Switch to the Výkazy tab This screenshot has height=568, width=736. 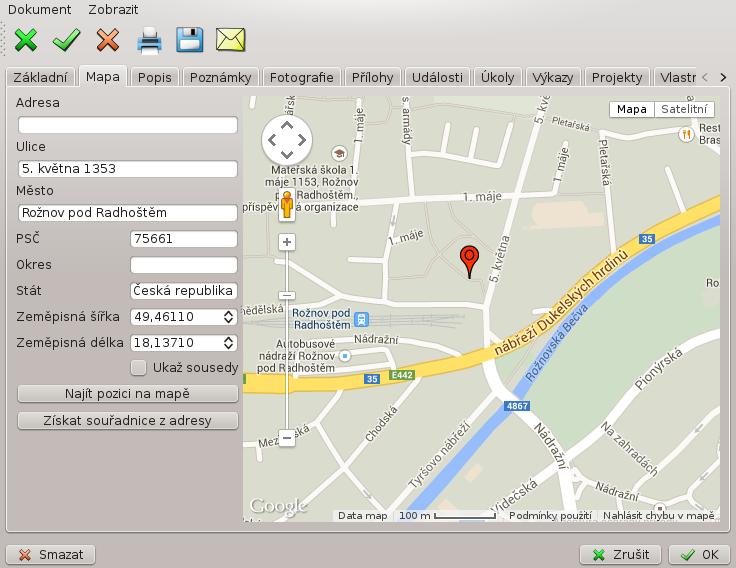[553, 77]
